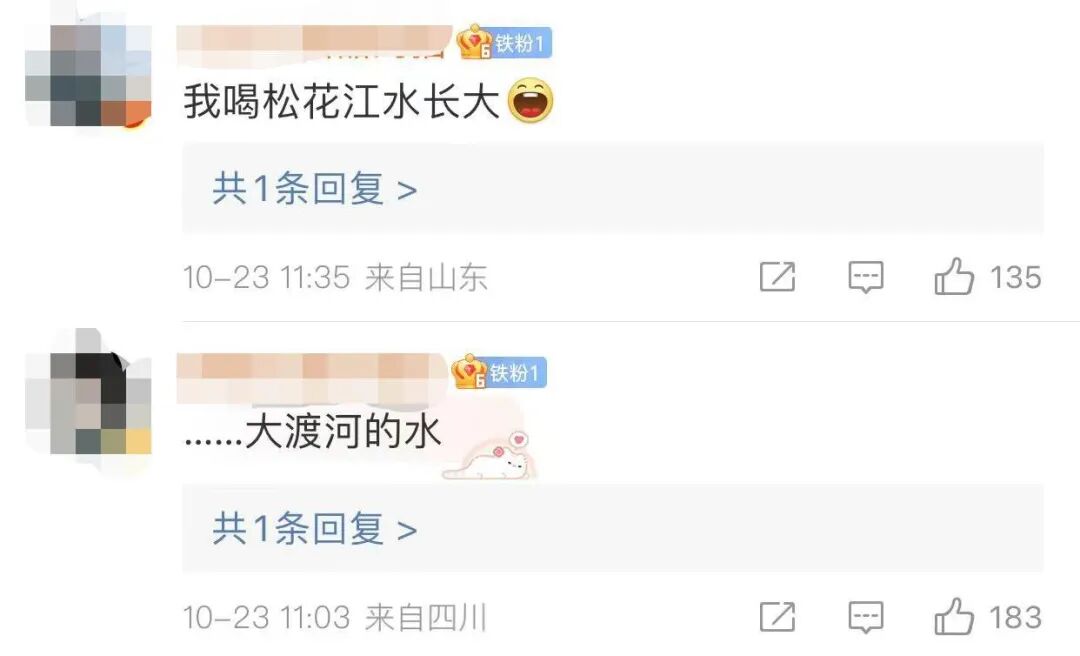This screenshot has width=1080, height=656.
Task: Open the blurred username of the second commenter
Action: [312, 377]
